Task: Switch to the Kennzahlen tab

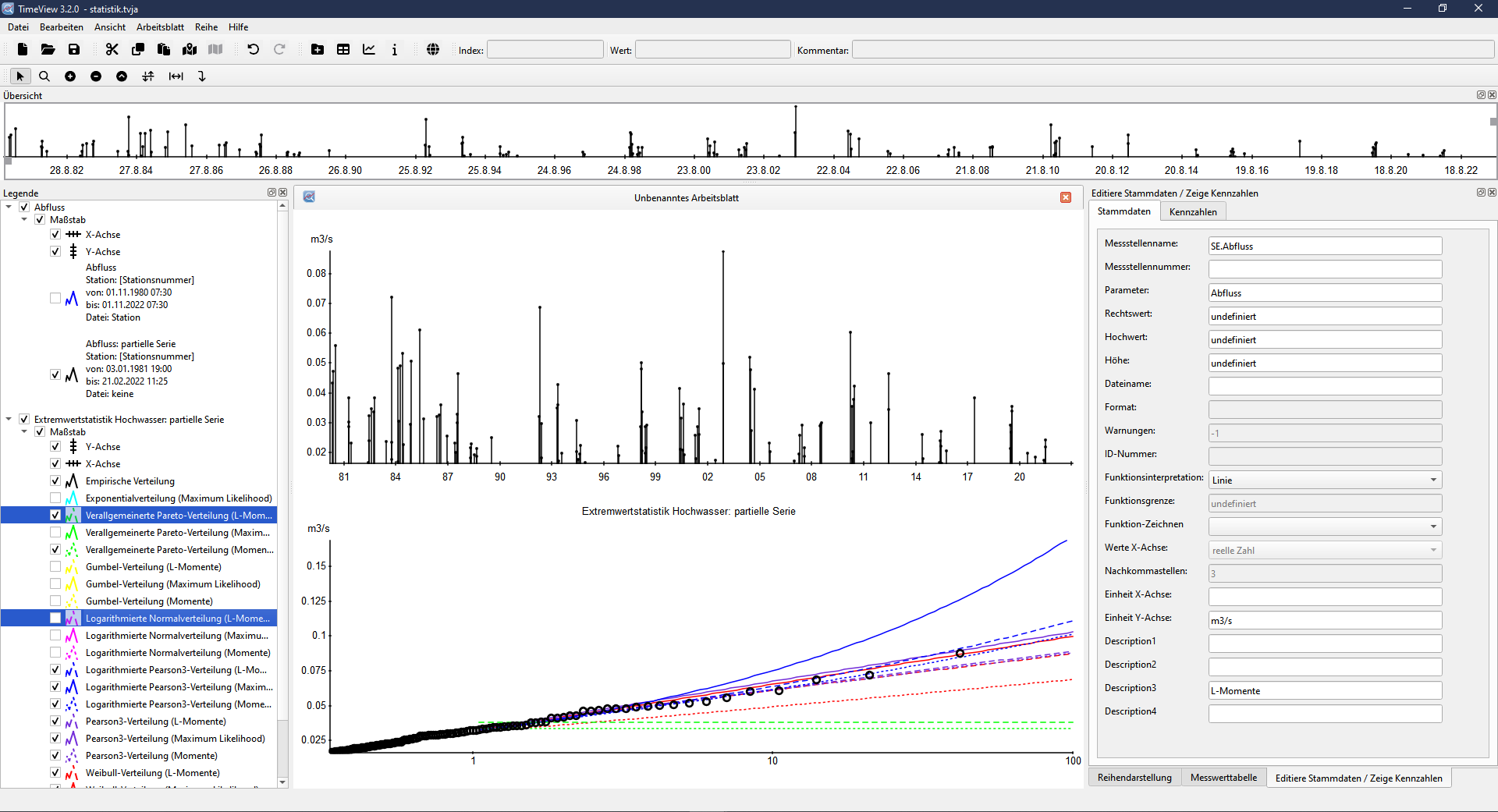Action: pyautogui.click(x=1192, y=212)
